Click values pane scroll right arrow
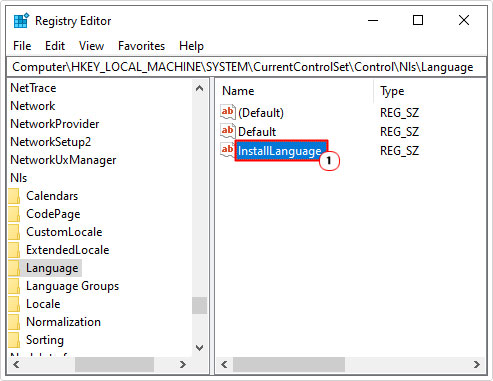The width and height of the screenshot is (493, 381). click(477, 364)
